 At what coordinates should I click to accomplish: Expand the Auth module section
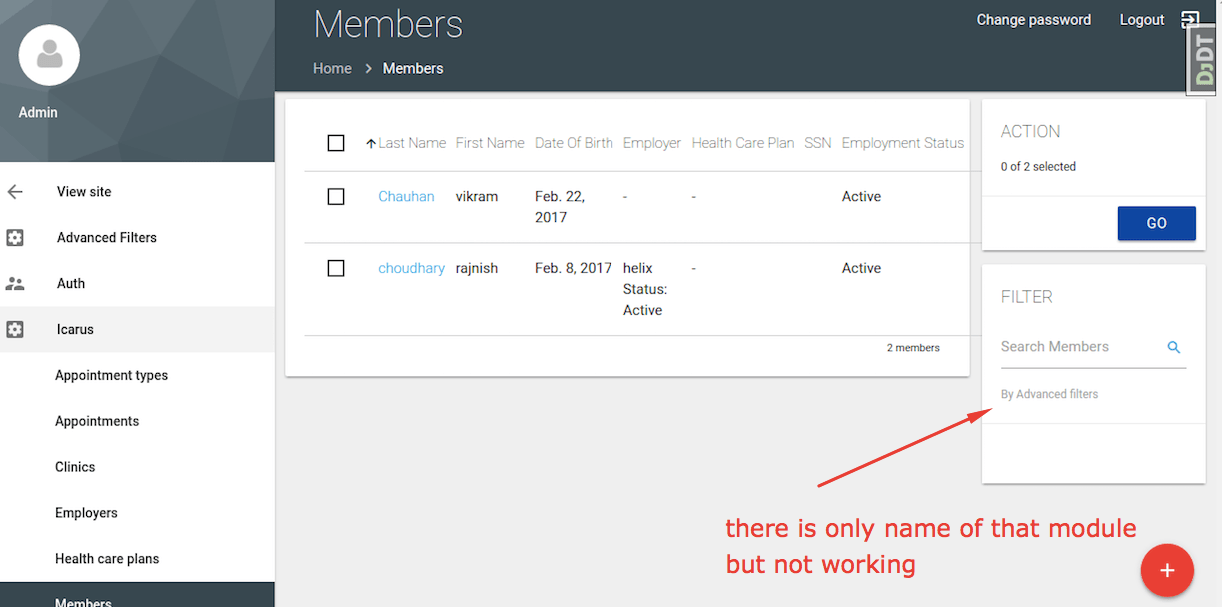71,283
